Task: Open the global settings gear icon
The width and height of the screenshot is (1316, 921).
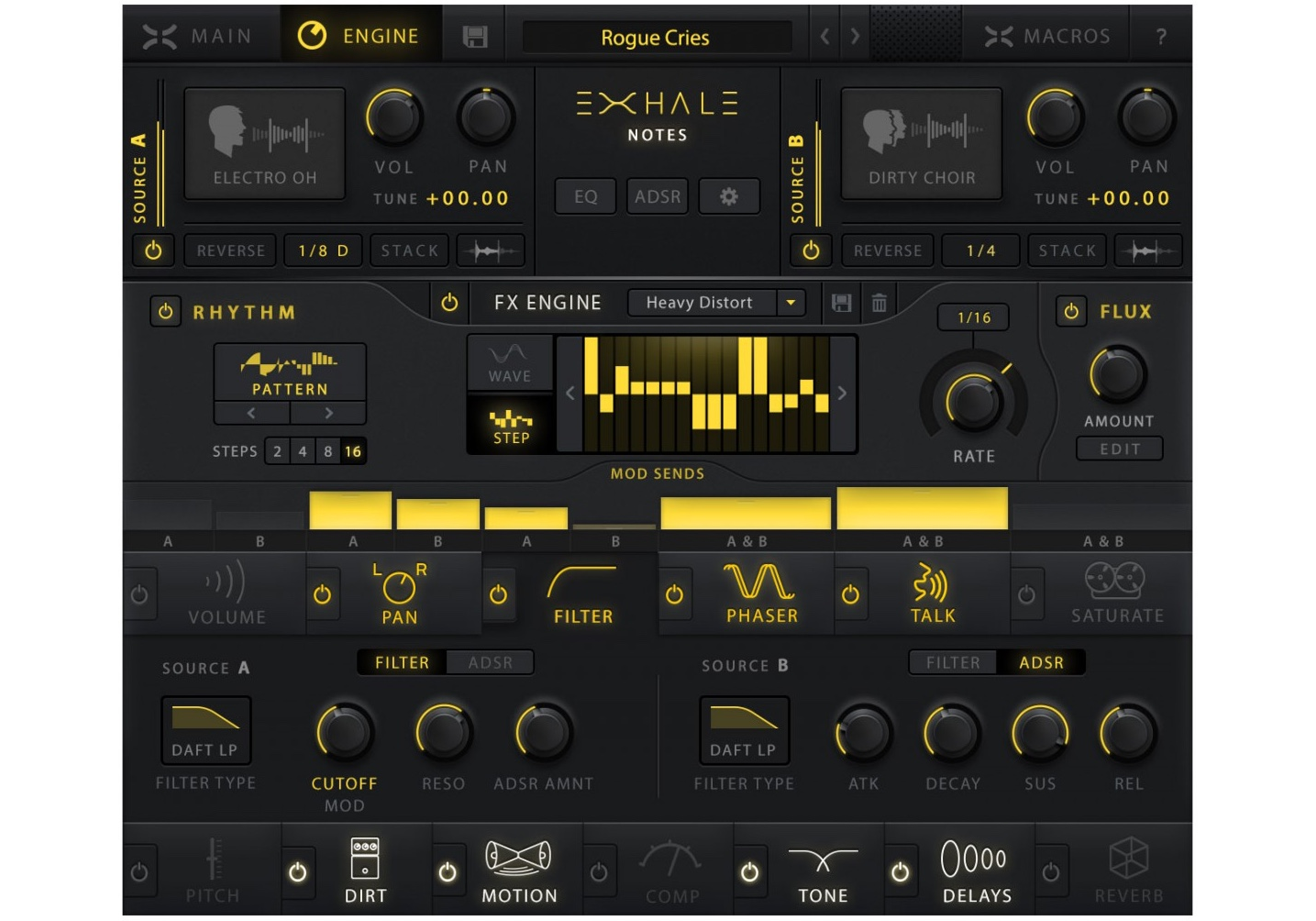Action: (729, 196)
